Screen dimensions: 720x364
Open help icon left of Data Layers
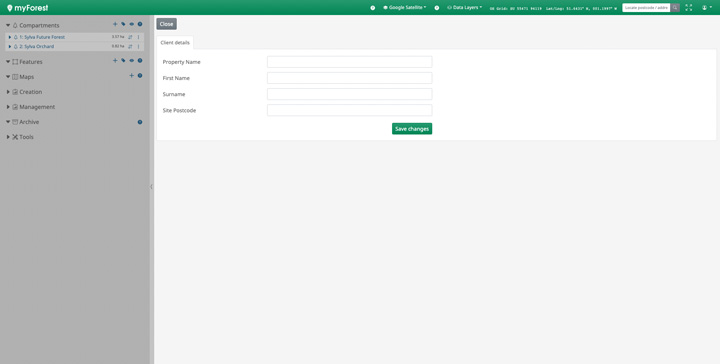coord(437,8)
